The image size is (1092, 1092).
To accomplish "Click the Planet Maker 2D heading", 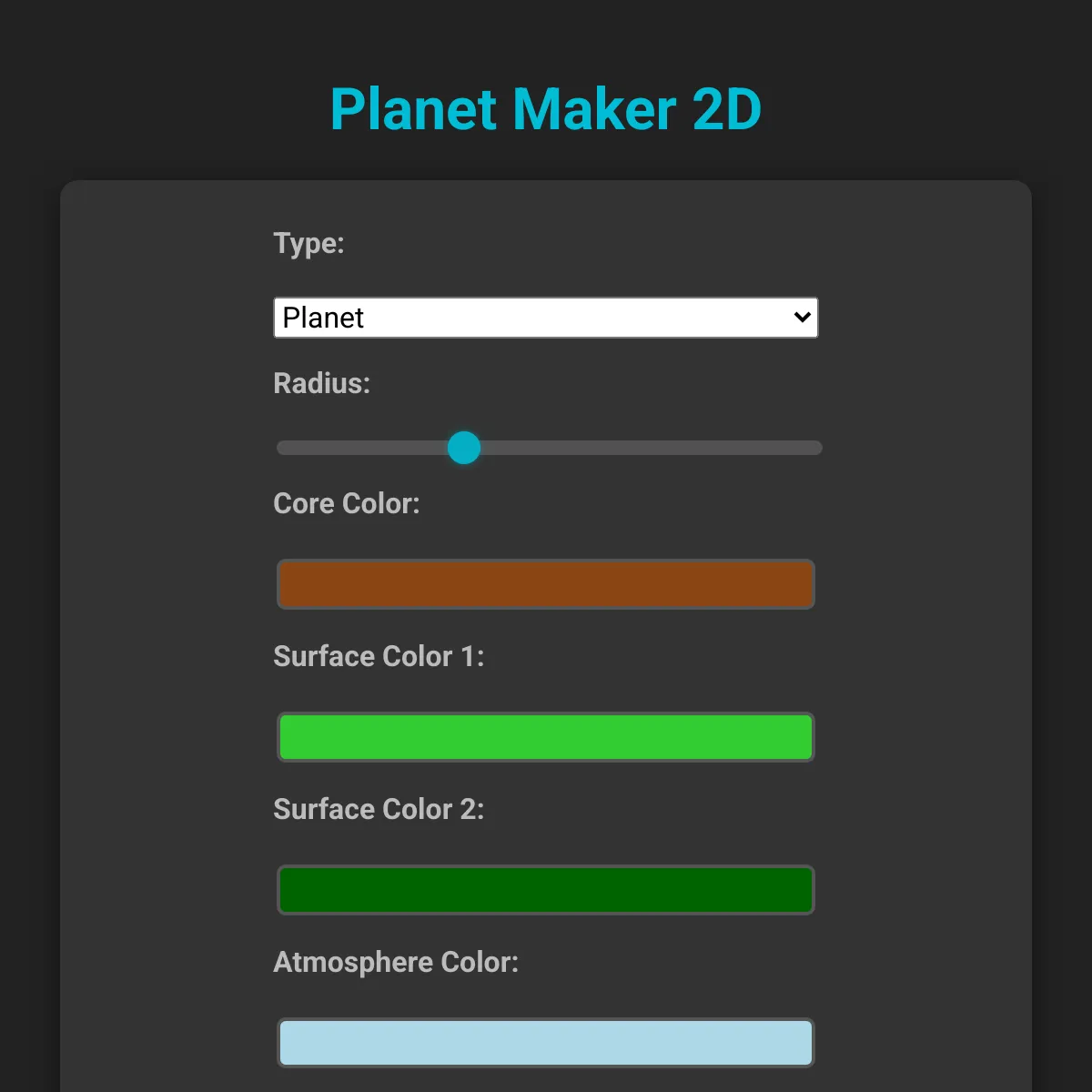I will pyautogui.click(x=546, y=109).
